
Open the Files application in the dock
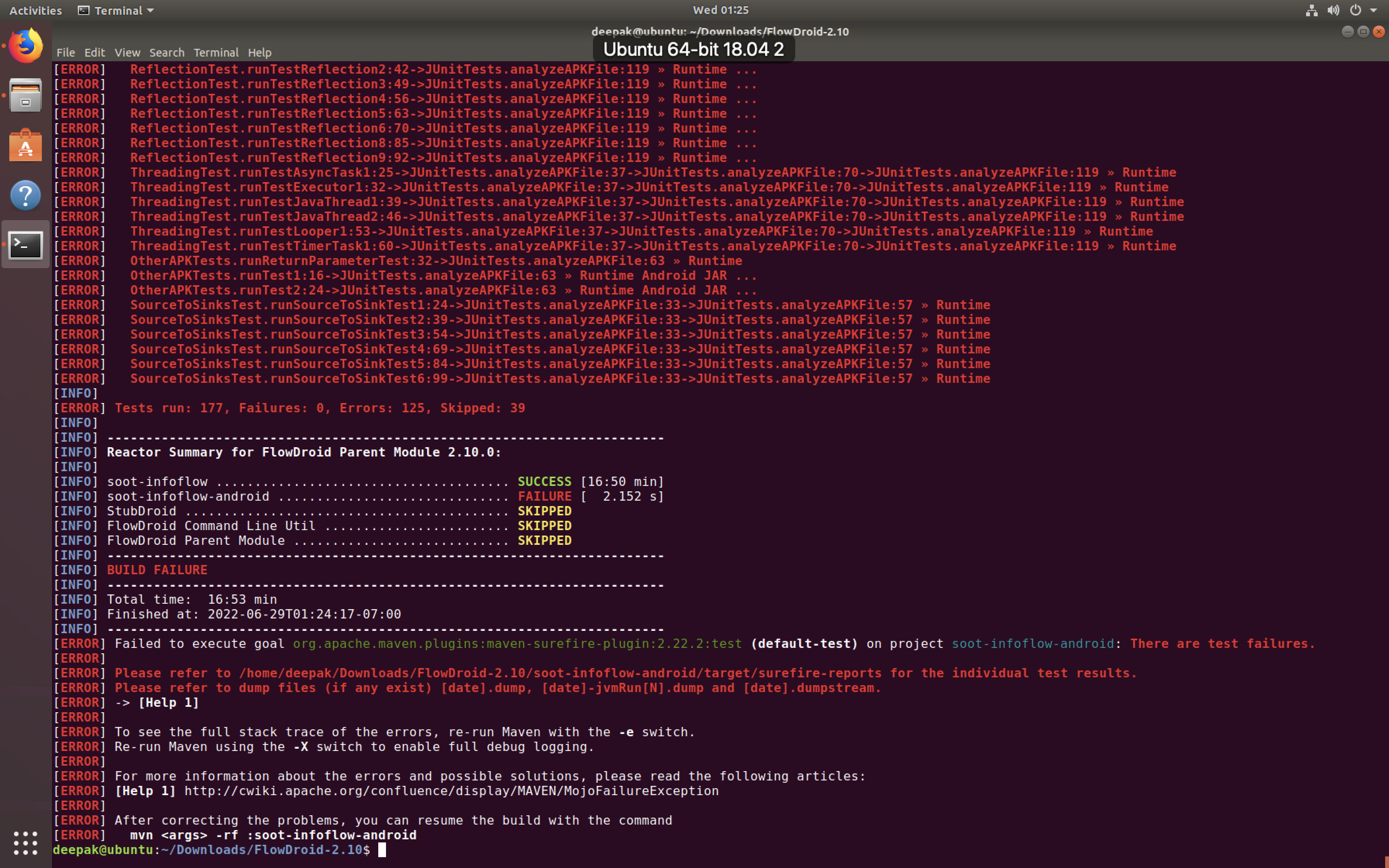point(25,95)
